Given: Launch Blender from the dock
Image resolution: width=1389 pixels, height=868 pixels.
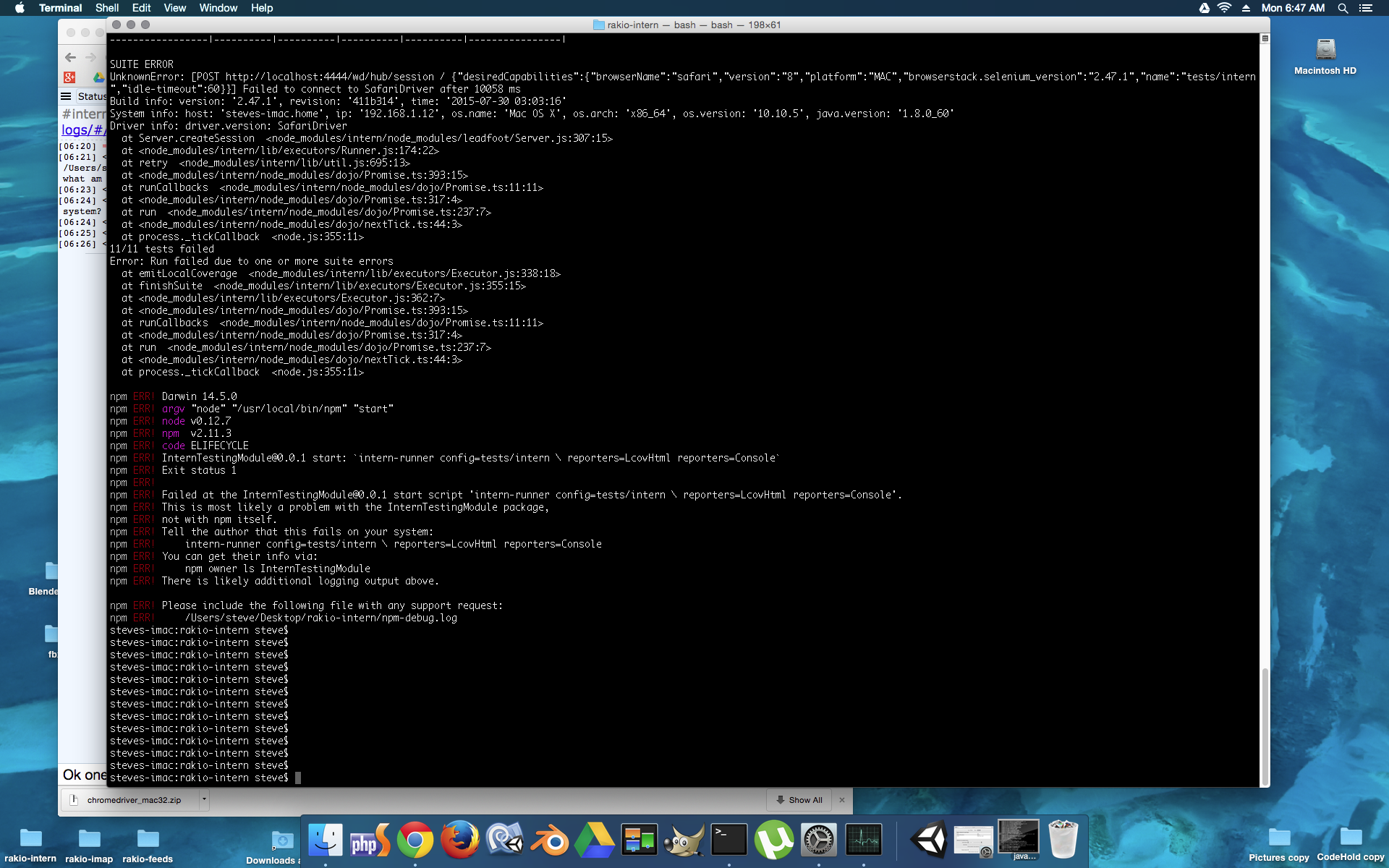Looking at the screenshot, I should 550,840.
